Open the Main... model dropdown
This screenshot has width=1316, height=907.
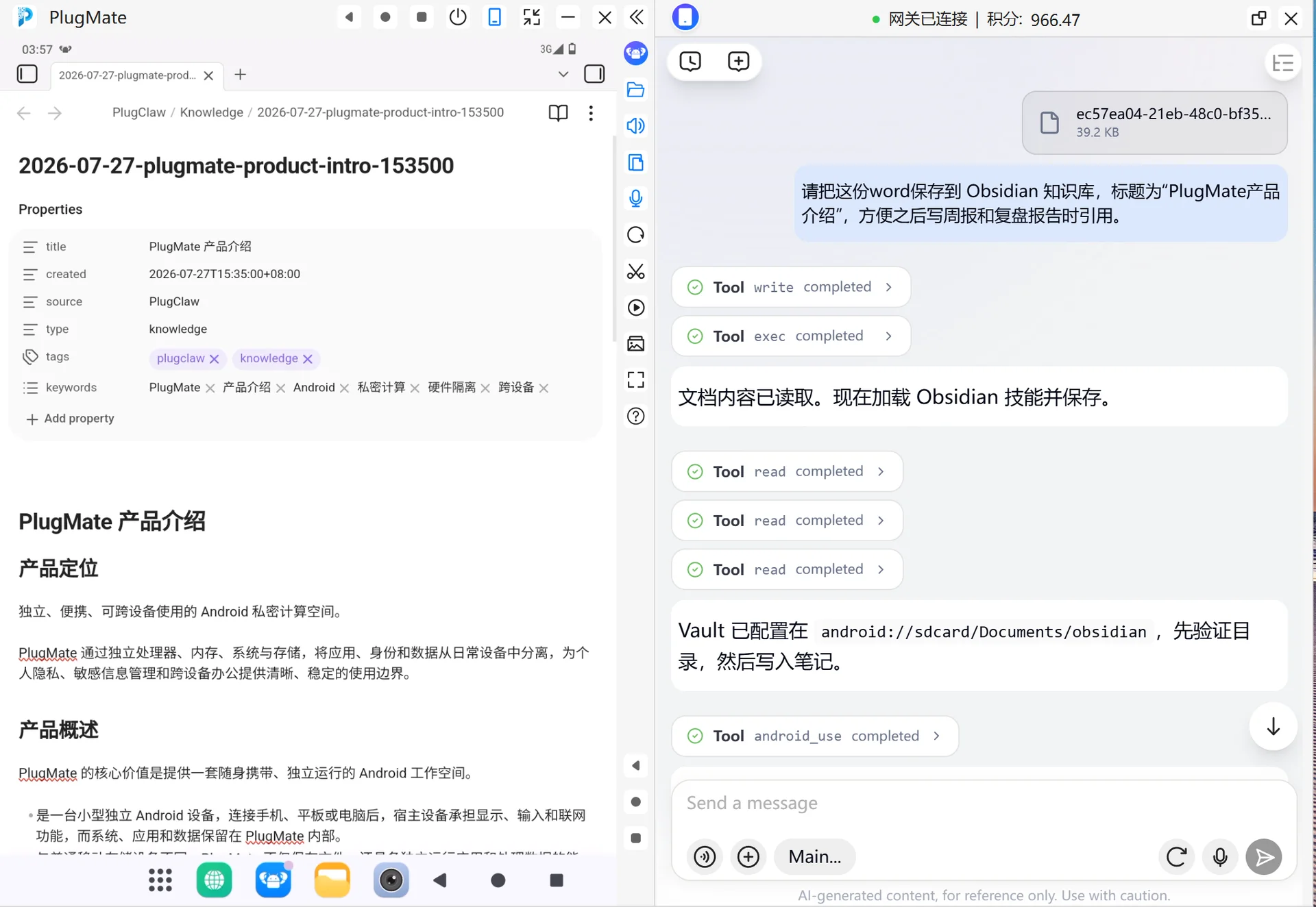click(x=815, y=857)
